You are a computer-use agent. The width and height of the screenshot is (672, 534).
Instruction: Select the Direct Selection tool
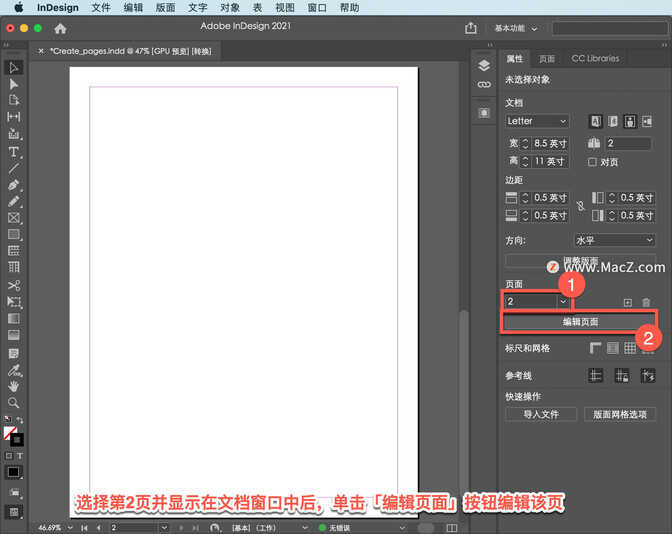(x=14, y=84)
